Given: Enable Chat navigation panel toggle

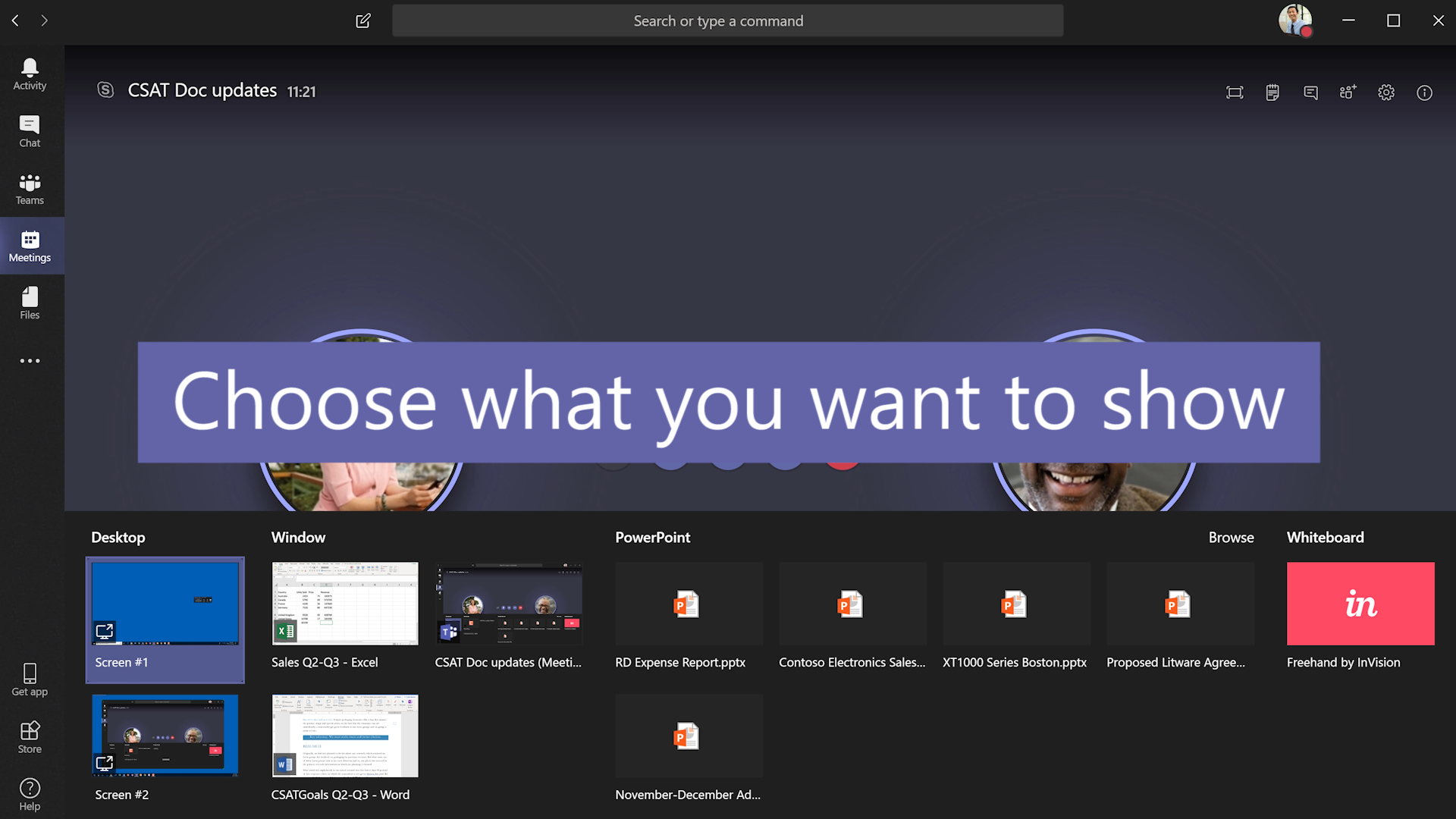Looking at the screenshot, I should point(30,131).
